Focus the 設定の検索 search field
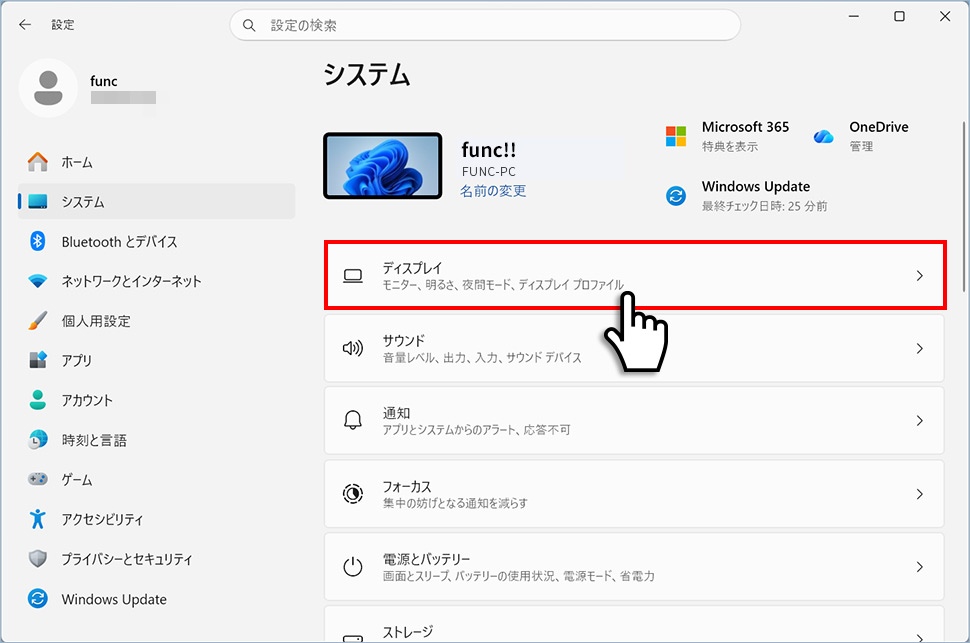 point(485,25)
